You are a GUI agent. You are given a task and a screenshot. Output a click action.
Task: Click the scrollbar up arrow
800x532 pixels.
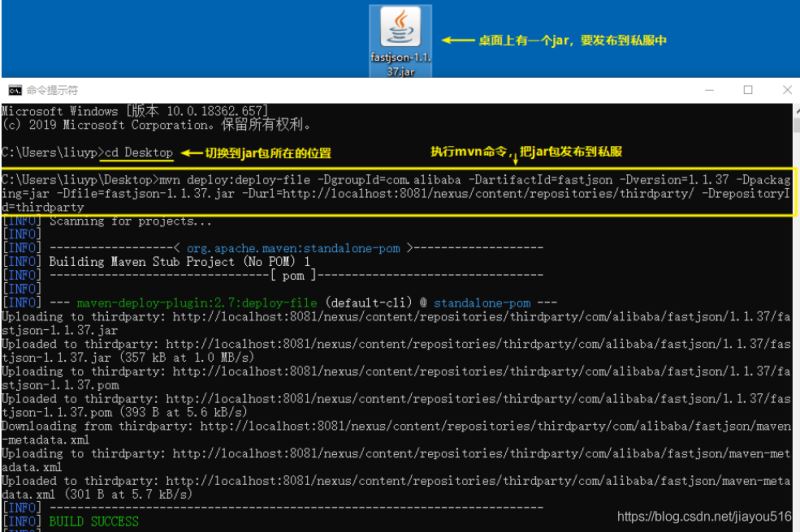[796, 110]
